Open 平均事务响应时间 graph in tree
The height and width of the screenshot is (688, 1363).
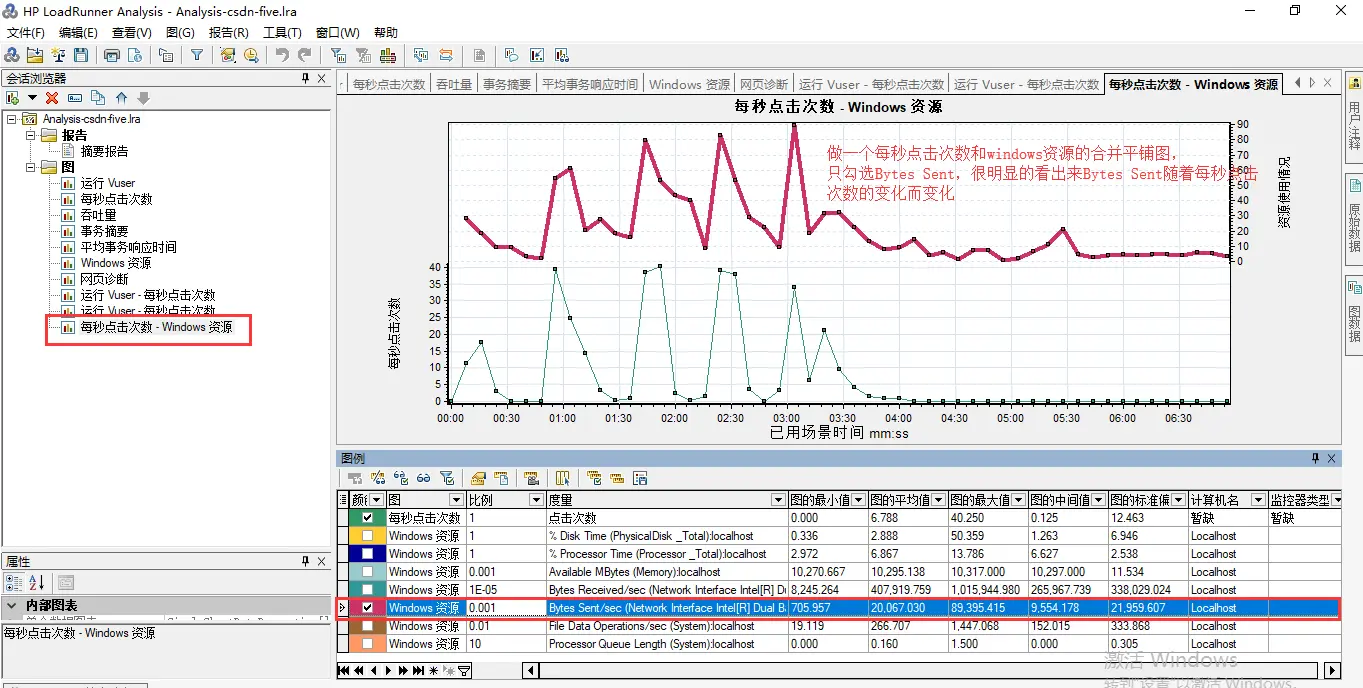coord(128,247)
